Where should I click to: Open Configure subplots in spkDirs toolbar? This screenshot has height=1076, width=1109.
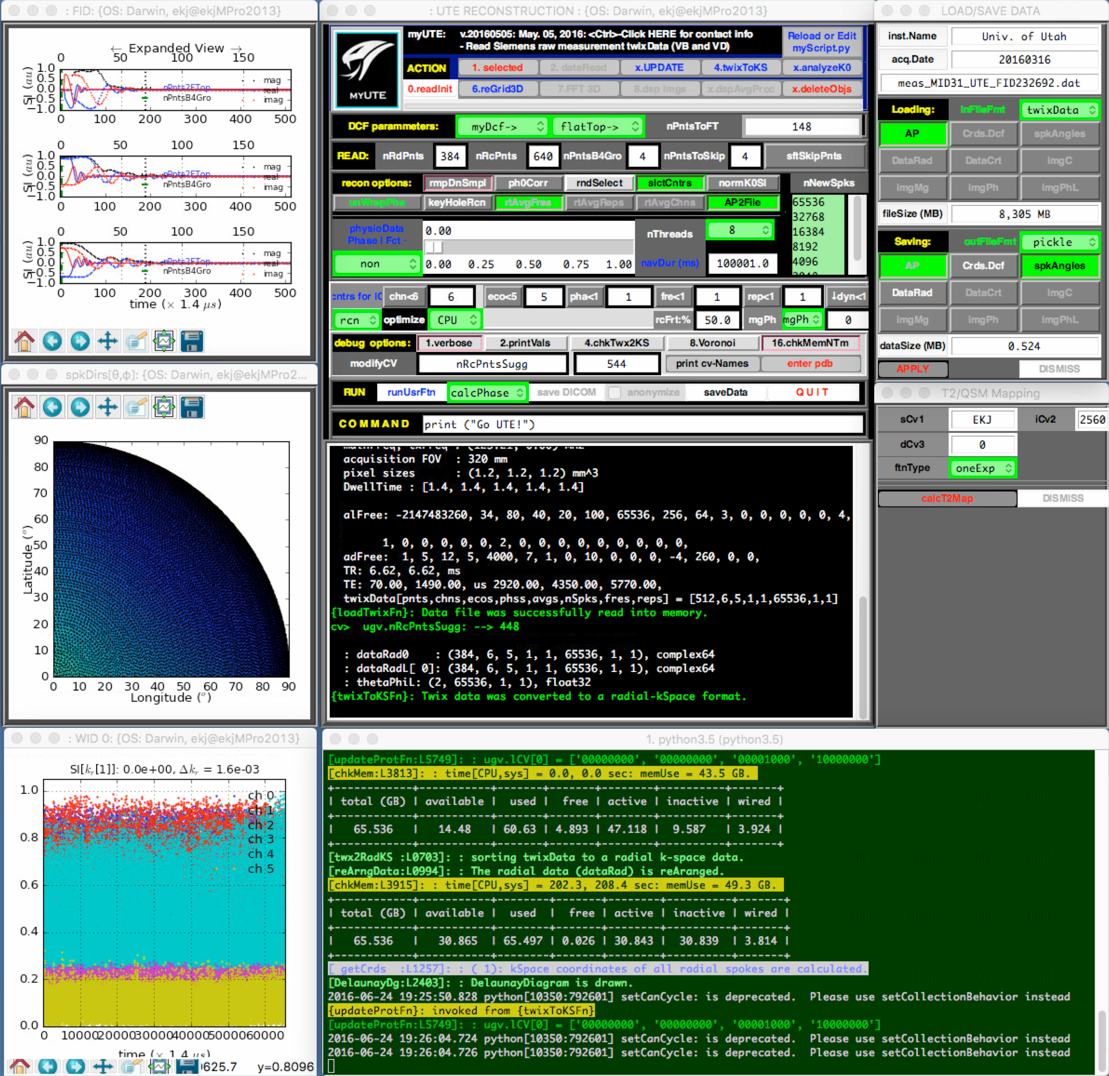(164, 407)
